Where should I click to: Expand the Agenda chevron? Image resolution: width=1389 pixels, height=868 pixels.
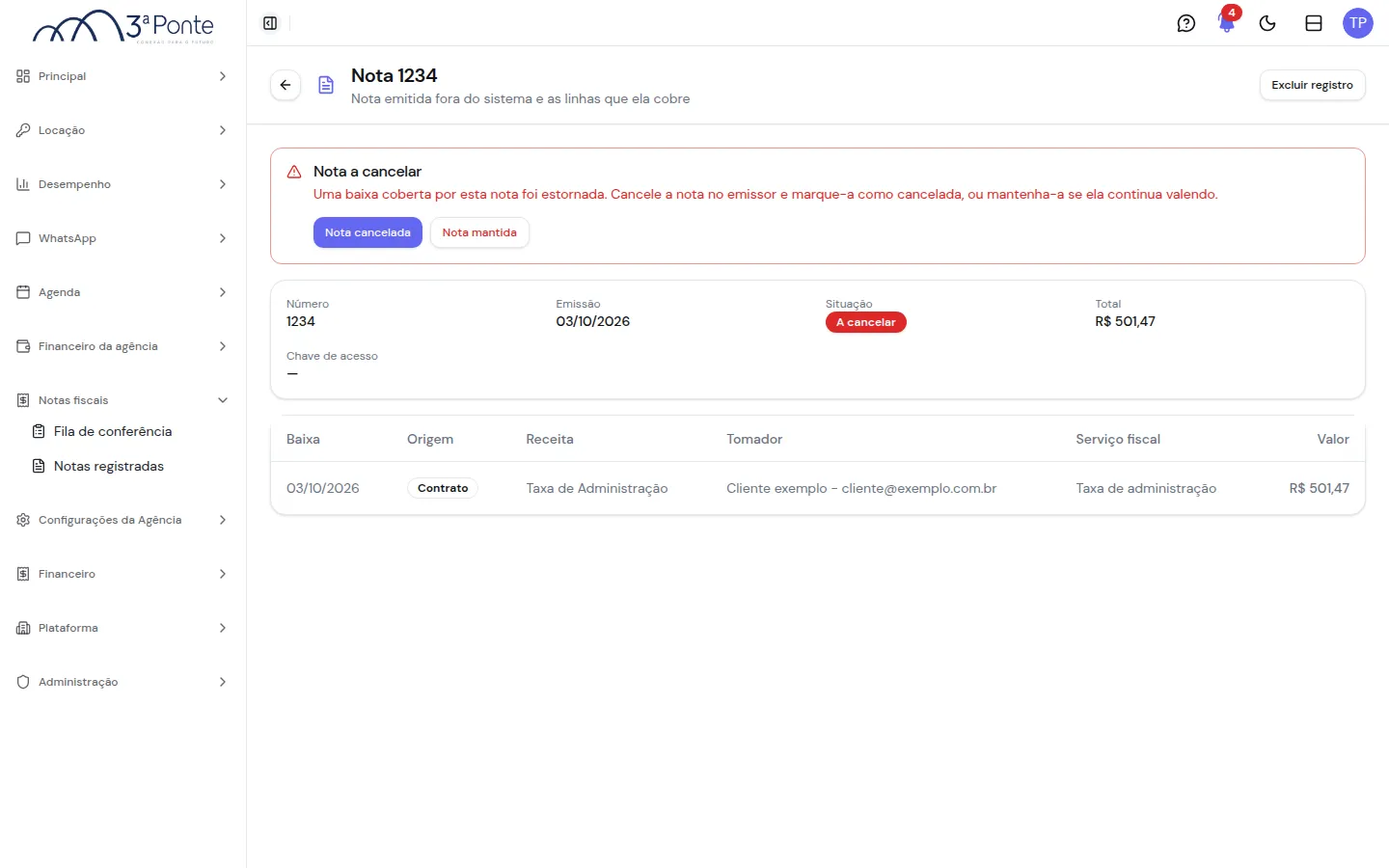click(x=223, y=292)
